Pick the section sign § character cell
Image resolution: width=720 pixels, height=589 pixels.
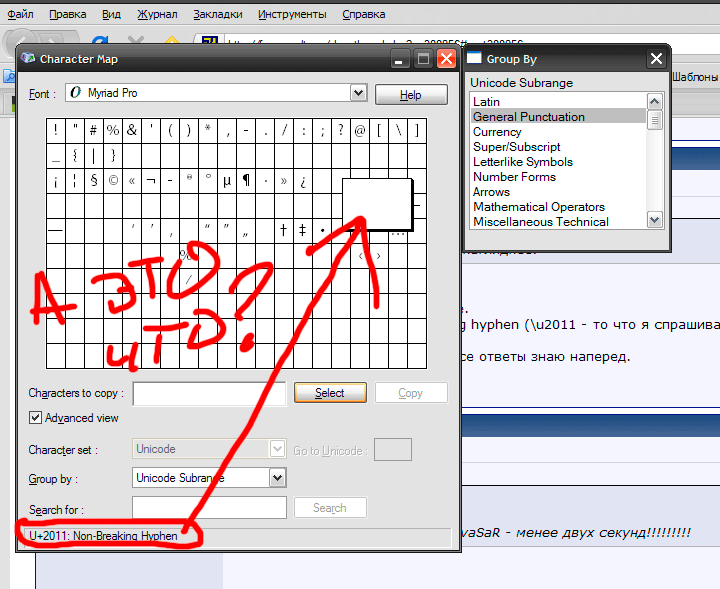(x=94, y=181)
